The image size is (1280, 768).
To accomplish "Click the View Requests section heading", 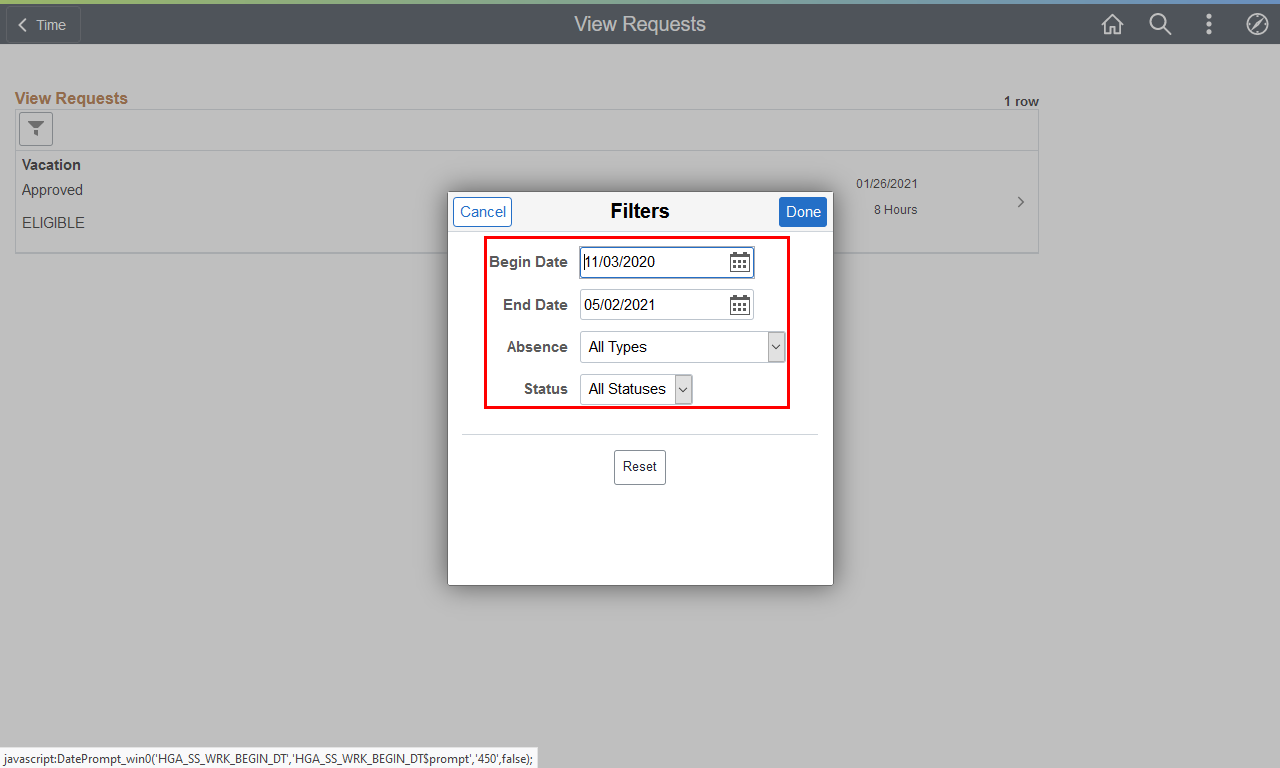I will pyautogui.click(x=71, y=98).
